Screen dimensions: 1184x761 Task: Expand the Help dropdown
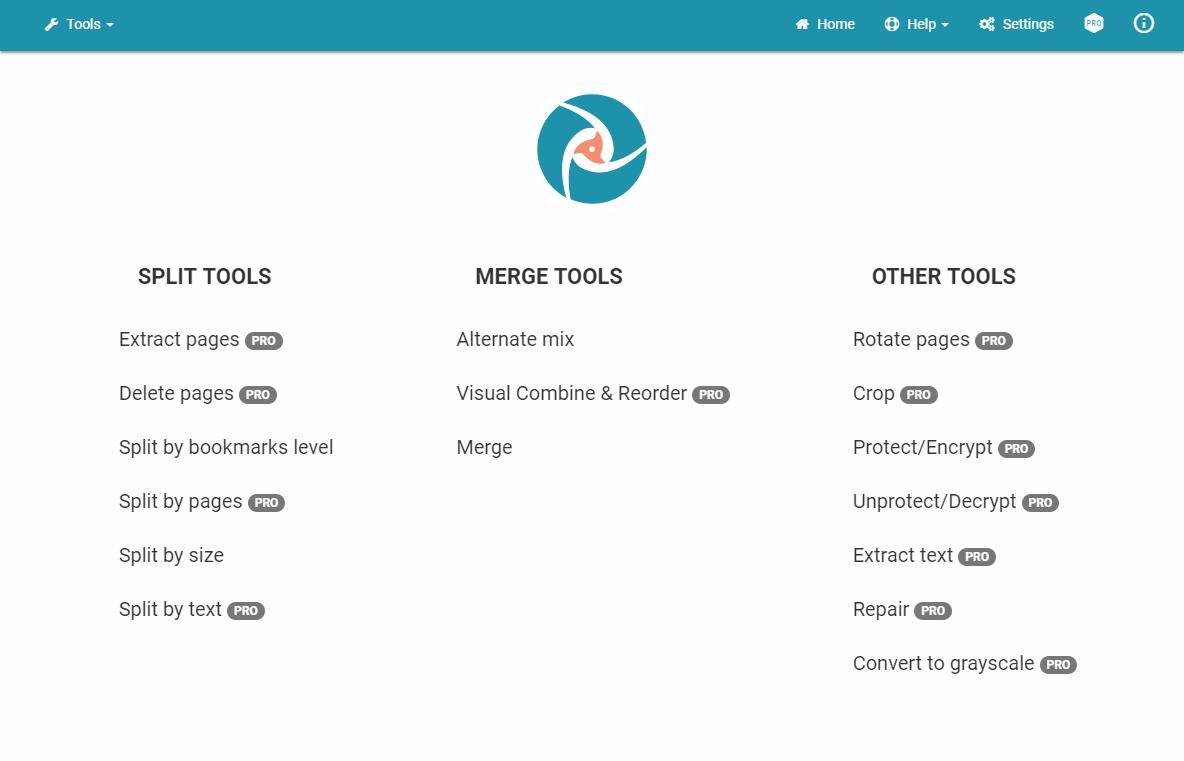click(x=917, y=24)
